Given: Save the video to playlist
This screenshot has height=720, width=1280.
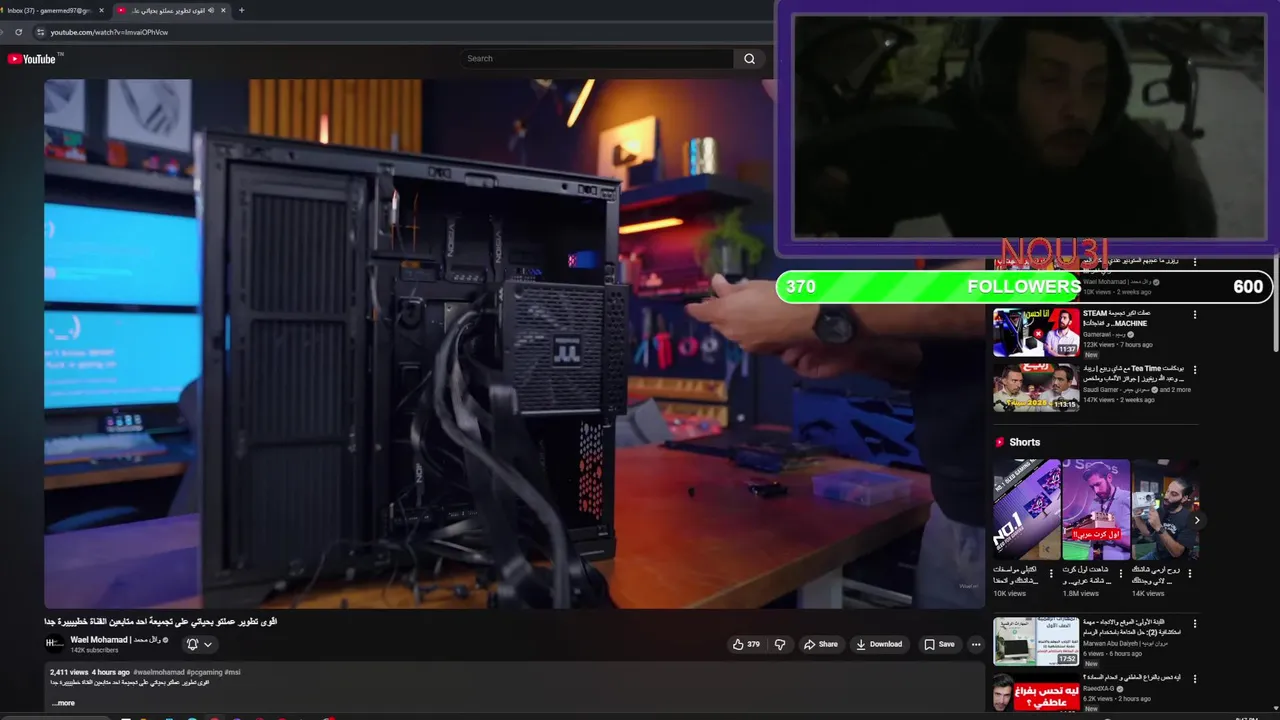Looking at the screenshot, I should tap(939, 644).
